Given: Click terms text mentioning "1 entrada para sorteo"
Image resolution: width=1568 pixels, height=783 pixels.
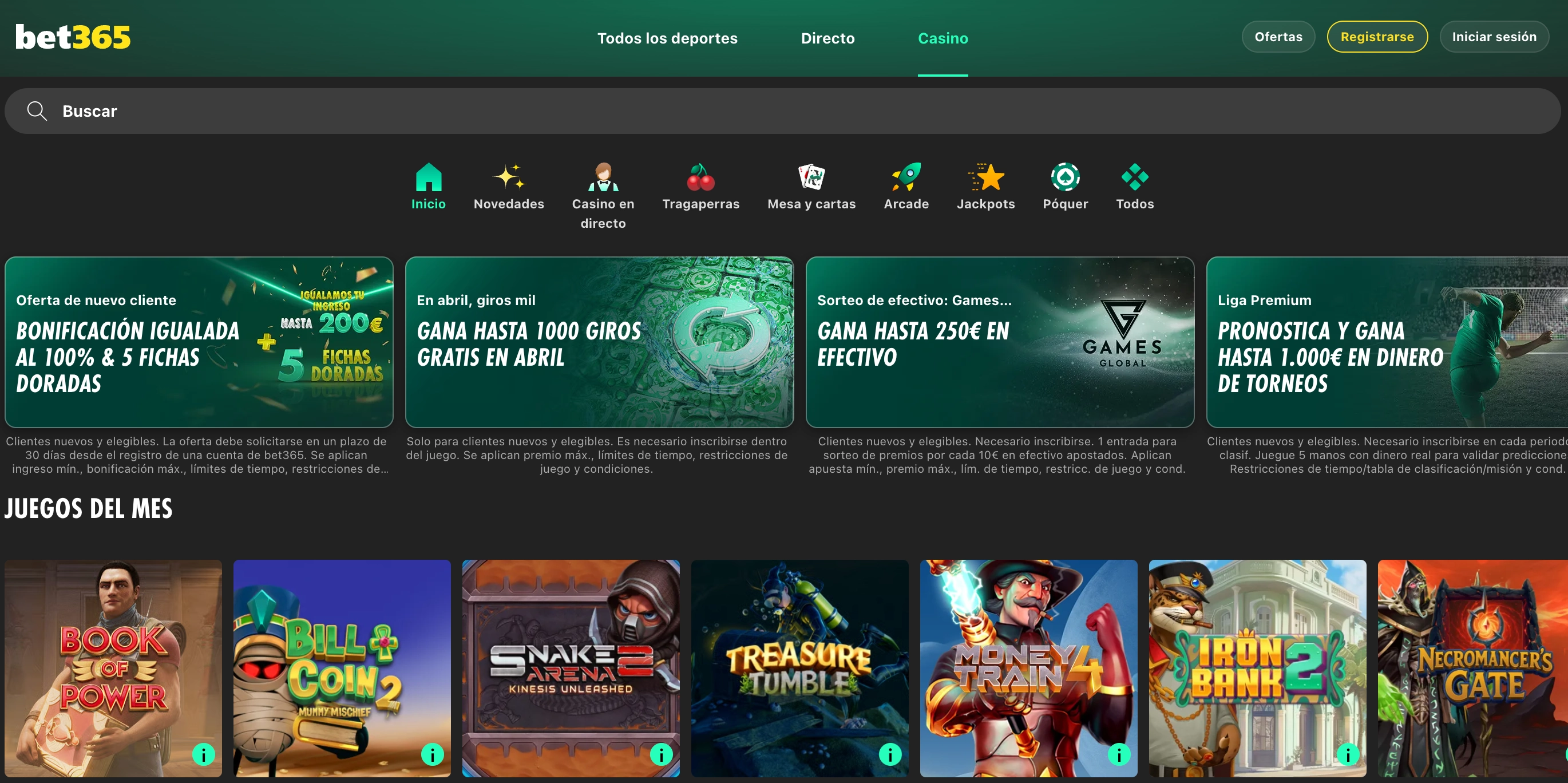Looking at the screenshot, I should 997,455.
